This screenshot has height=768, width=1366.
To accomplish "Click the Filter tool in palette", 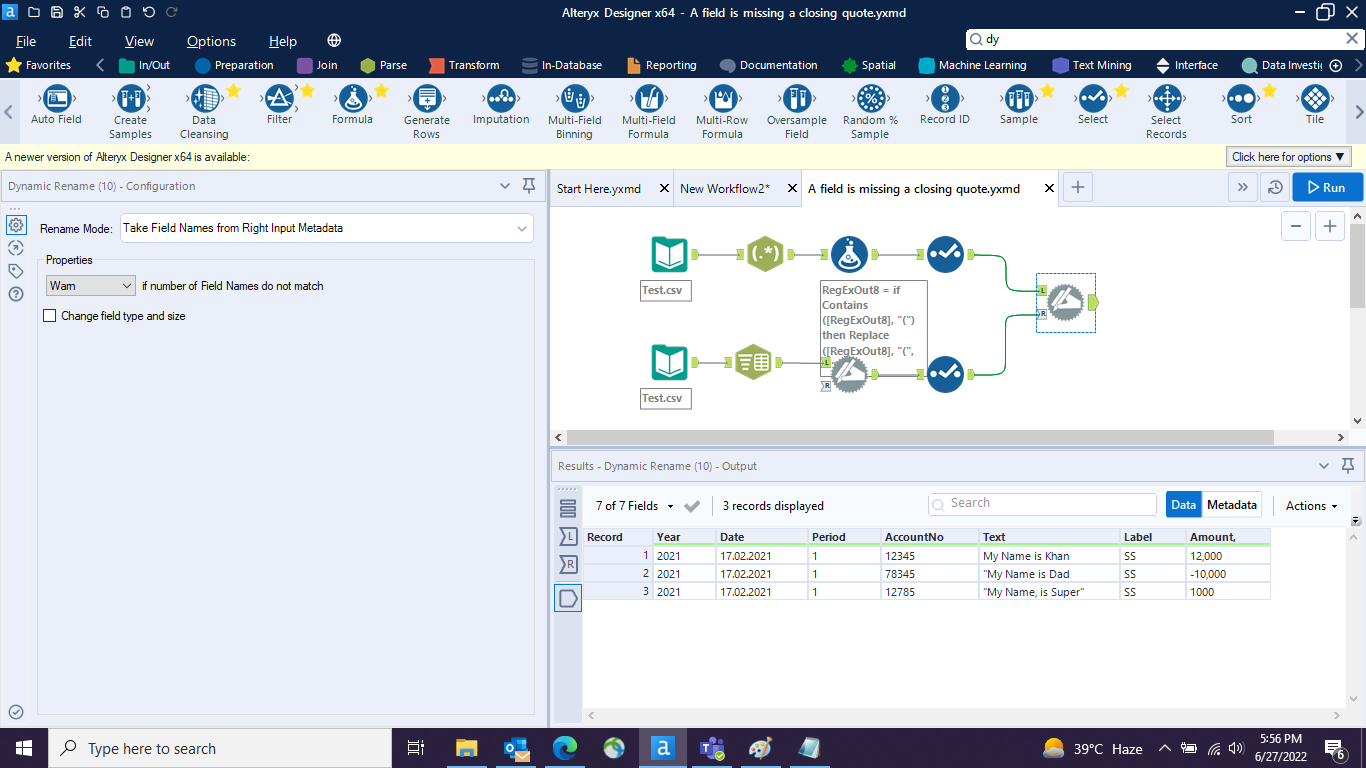I will tap(279, 100).
